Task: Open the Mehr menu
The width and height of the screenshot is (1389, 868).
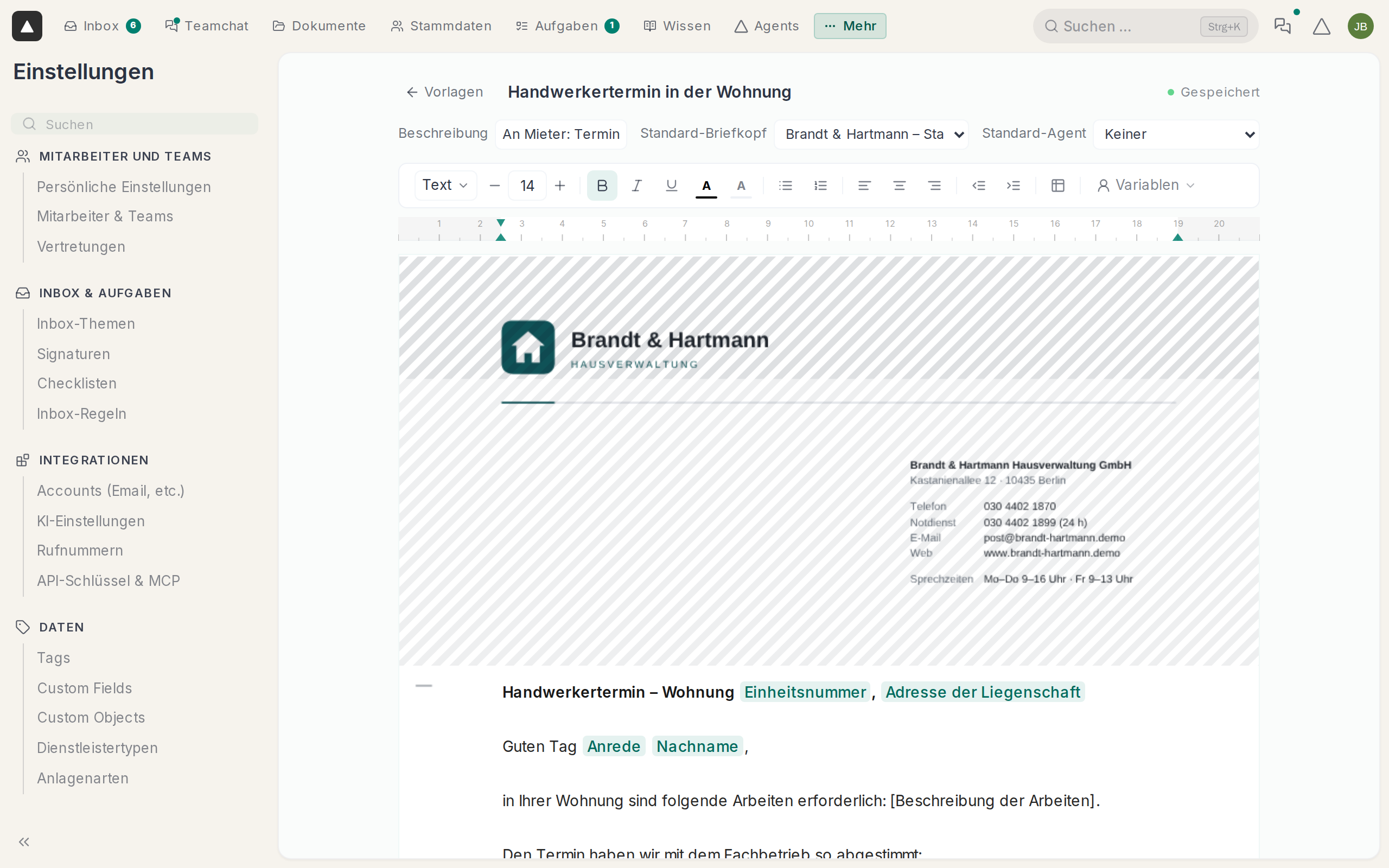Action: (x=850, y=26)
